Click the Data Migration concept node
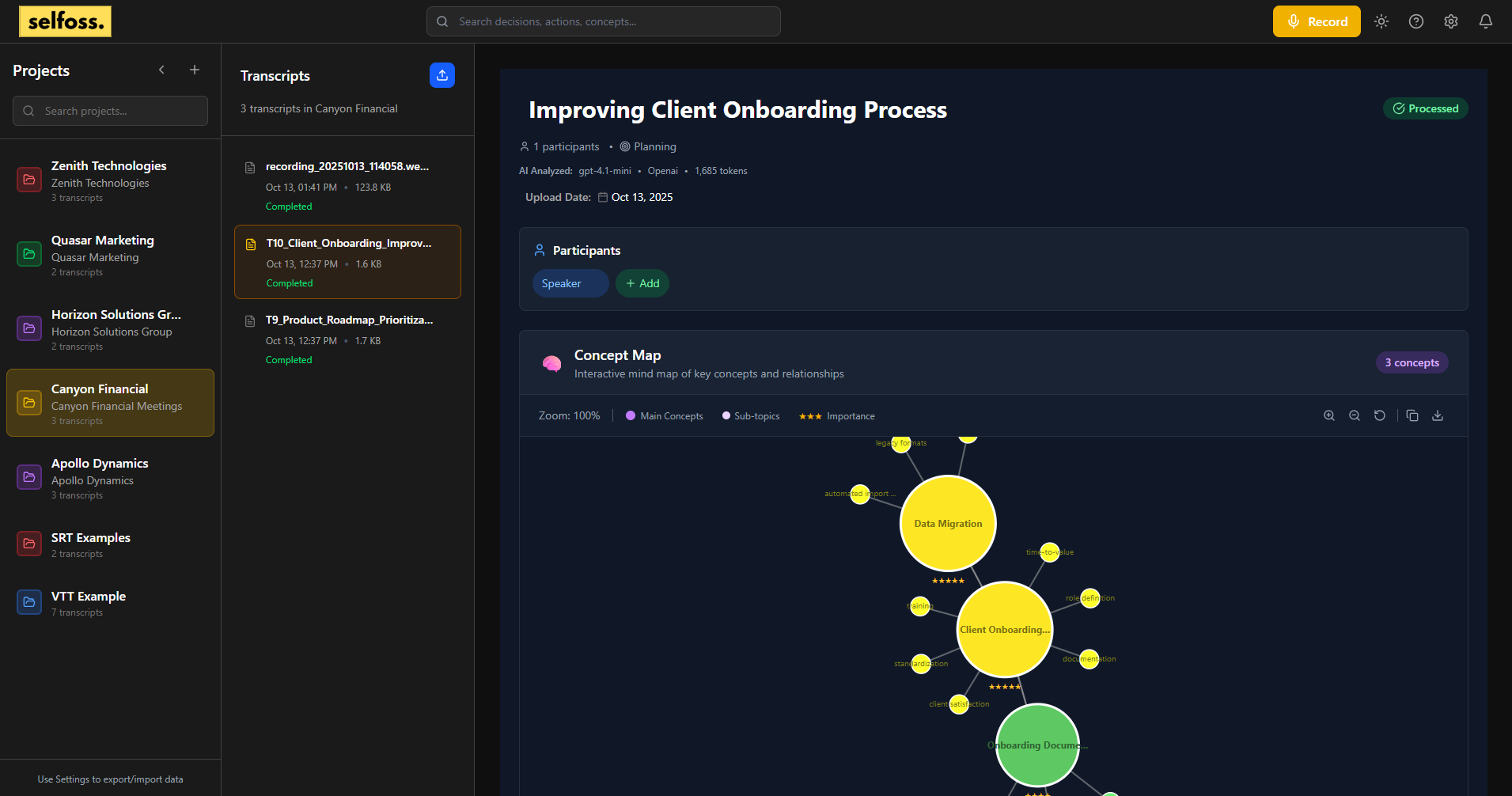1512x796 pixels. click(x=948, y=523)
